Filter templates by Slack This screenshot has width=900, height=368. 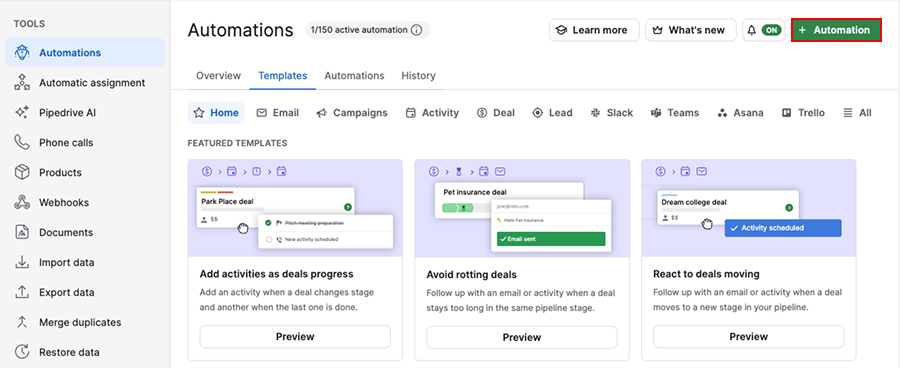tap(611, 113)
